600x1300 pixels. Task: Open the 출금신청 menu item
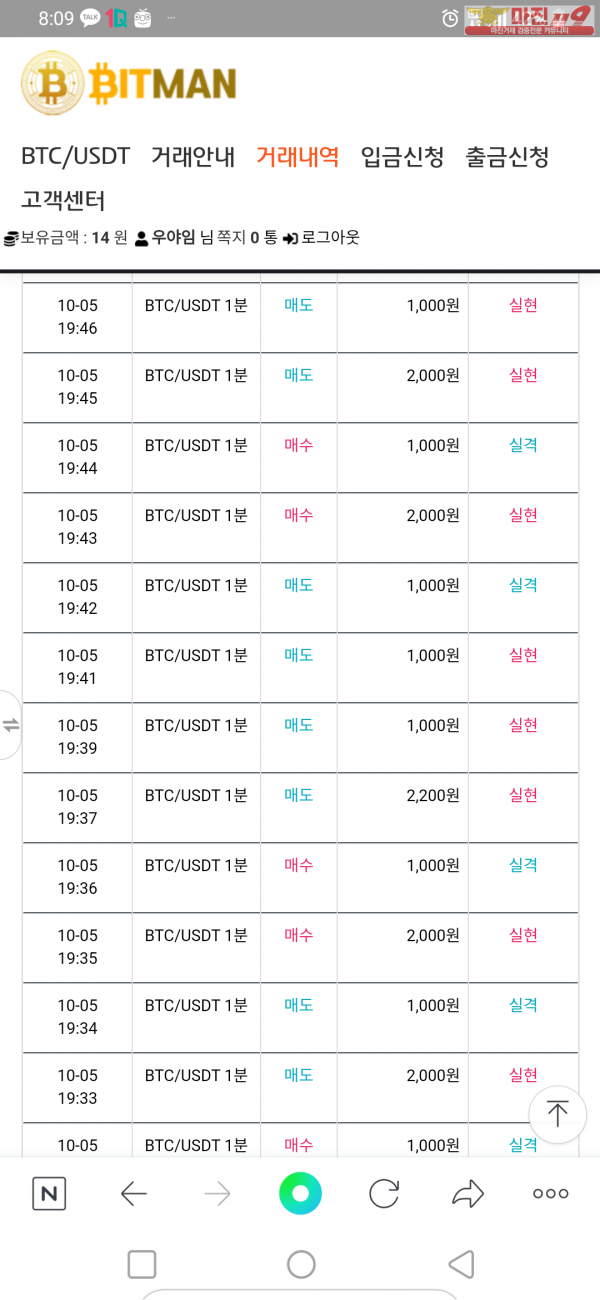(507, 157)
